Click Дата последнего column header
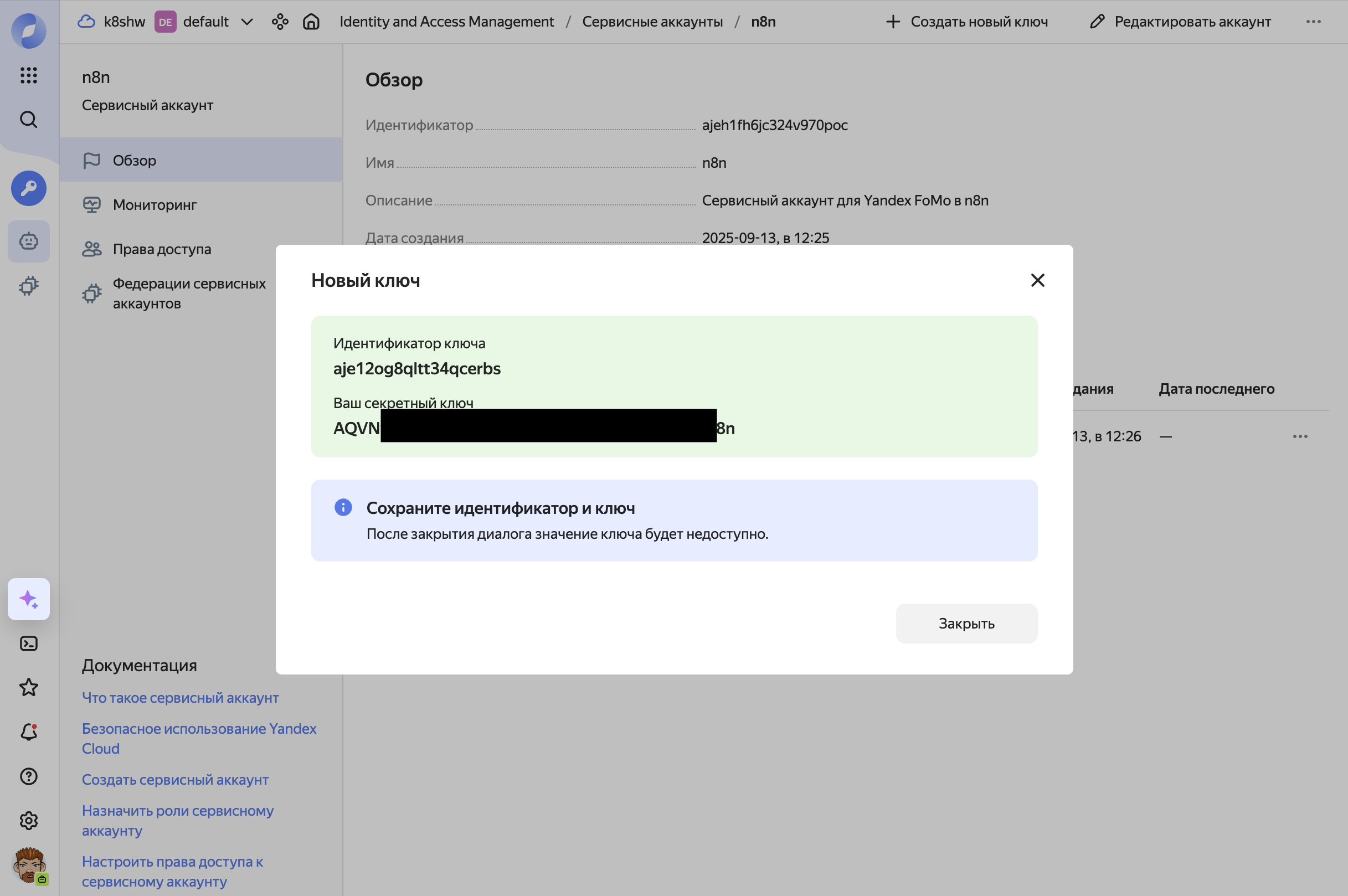Screen dimensions: 1348x896 click(x=1216, y=389)
